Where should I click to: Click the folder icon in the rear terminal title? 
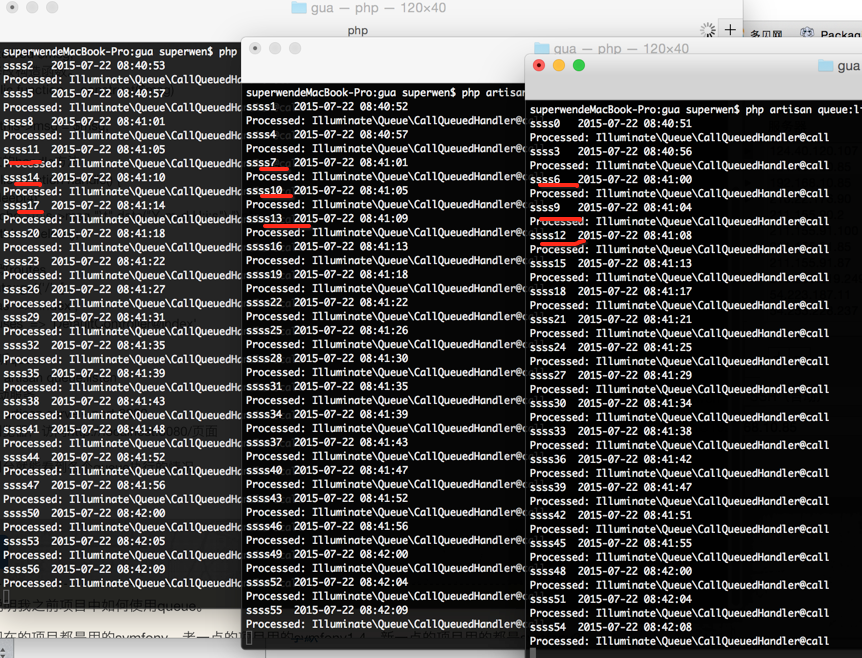pyautogui.click(x=298, y=8)
